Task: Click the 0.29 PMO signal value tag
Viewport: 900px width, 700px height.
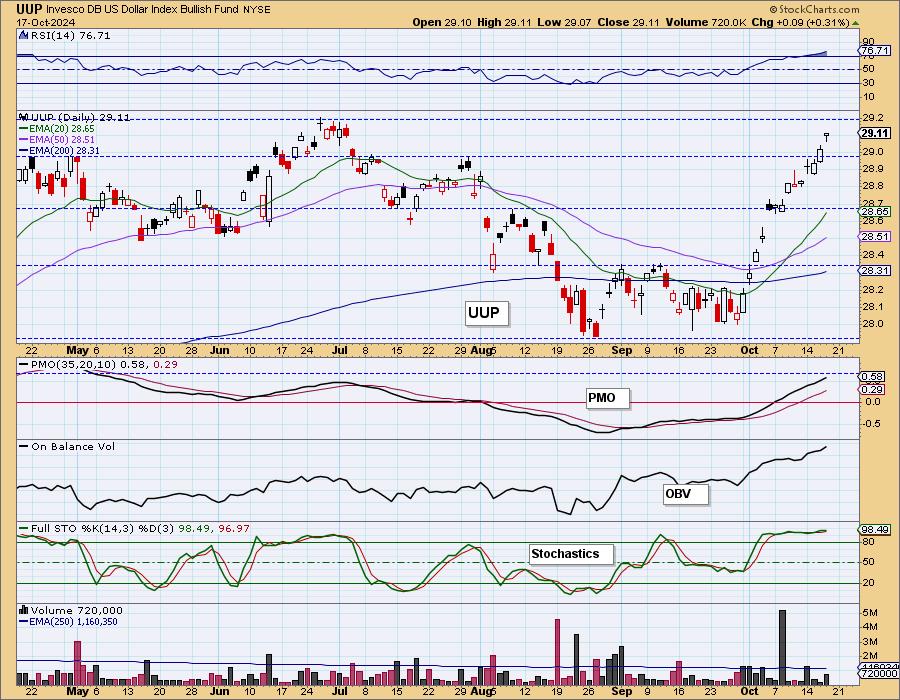Action: click(x=872, y=390)
